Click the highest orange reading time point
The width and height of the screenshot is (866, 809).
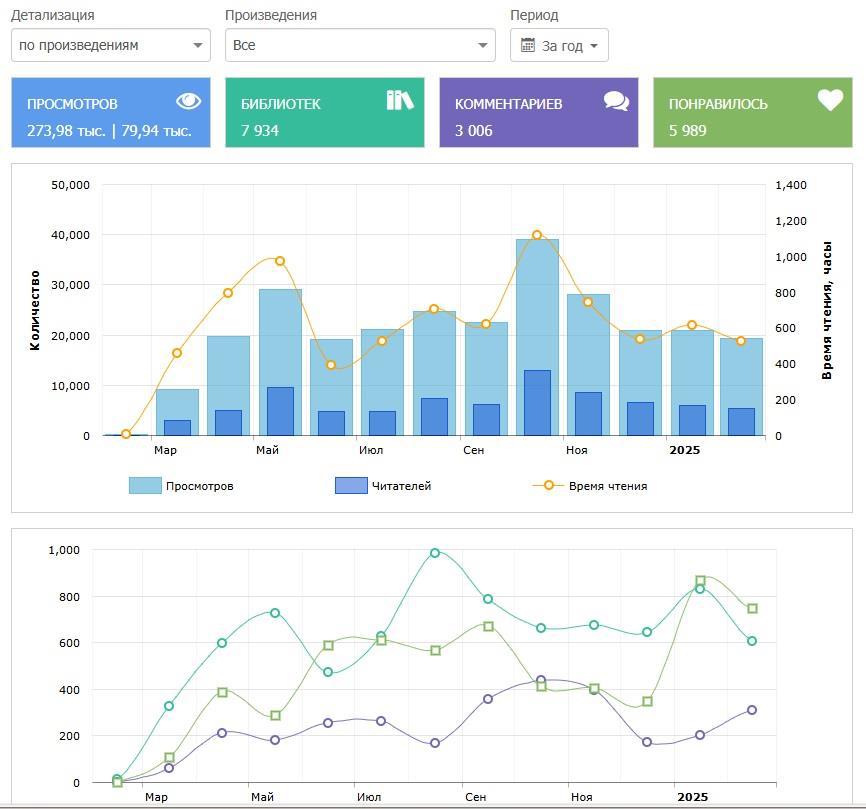[537, 235]
